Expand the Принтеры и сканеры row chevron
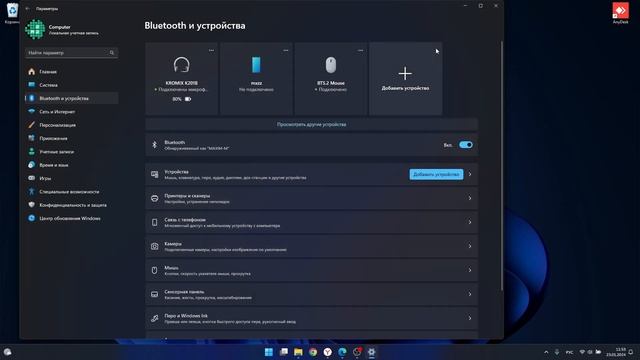The height and width of the screenshot is (360, 640). tap(470, 198)
